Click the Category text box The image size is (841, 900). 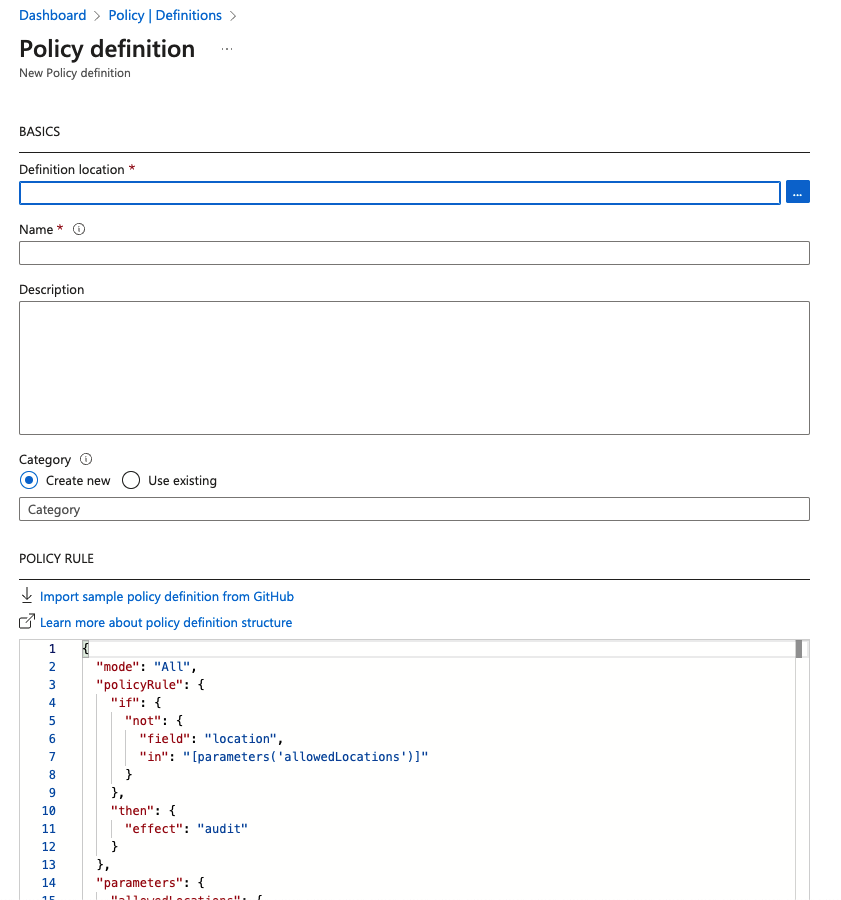pos(414,509)
